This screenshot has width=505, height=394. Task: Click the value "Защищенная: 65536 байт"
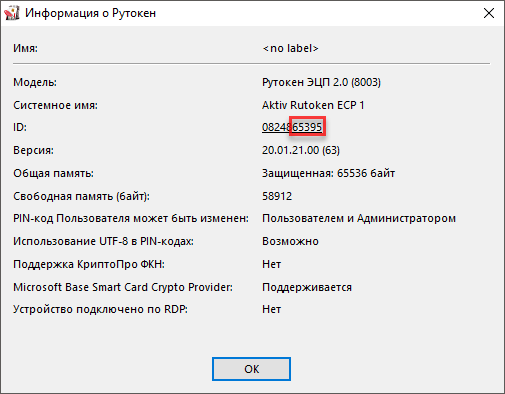(x=328, y=173)
